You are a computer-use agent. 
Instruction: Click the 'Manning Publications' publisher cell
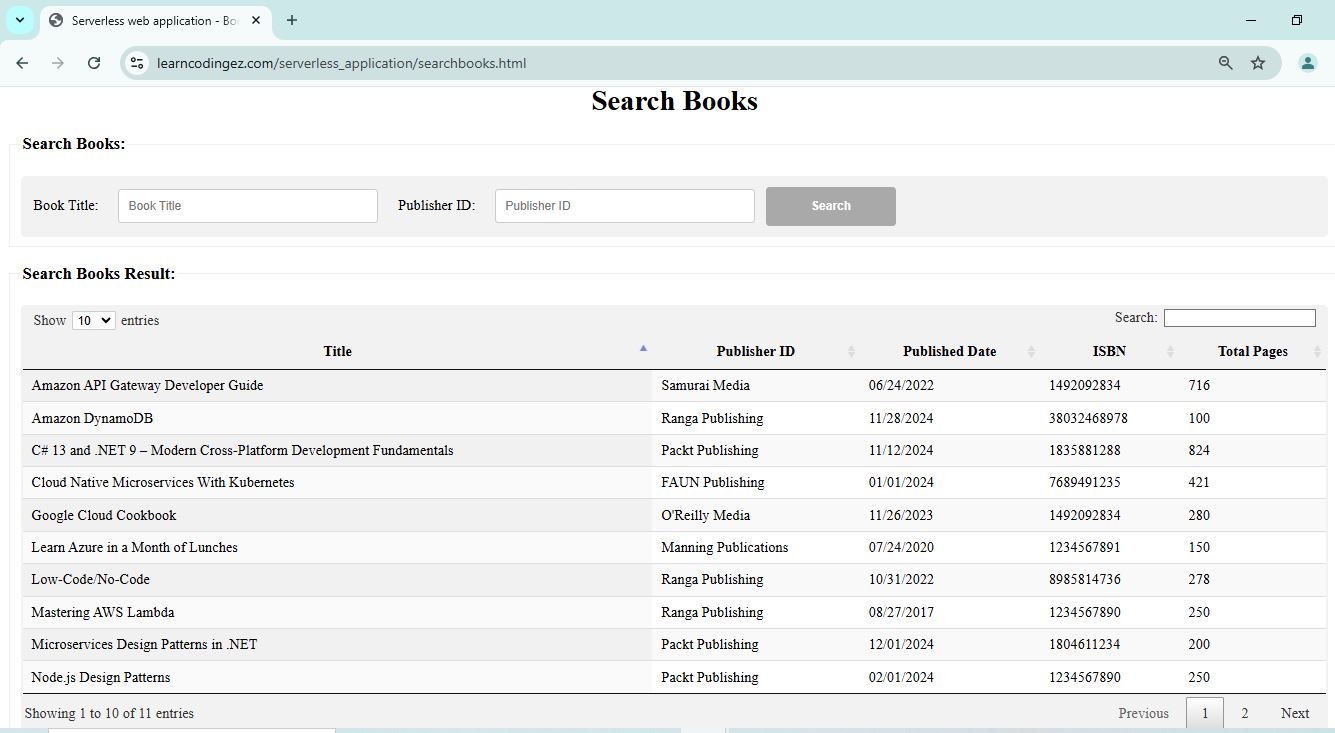[756, 547]
